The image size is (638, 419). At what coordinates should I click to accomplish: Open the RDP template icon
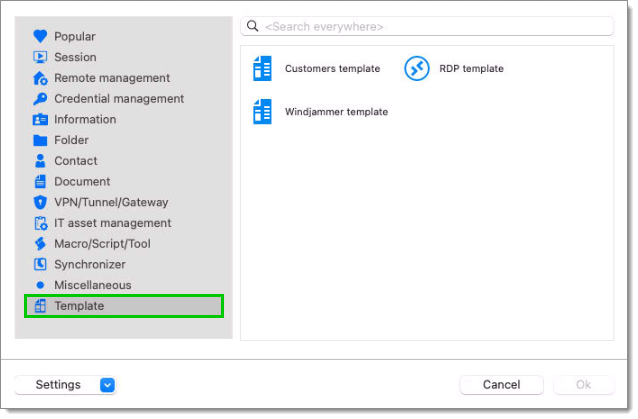[416, 69]
